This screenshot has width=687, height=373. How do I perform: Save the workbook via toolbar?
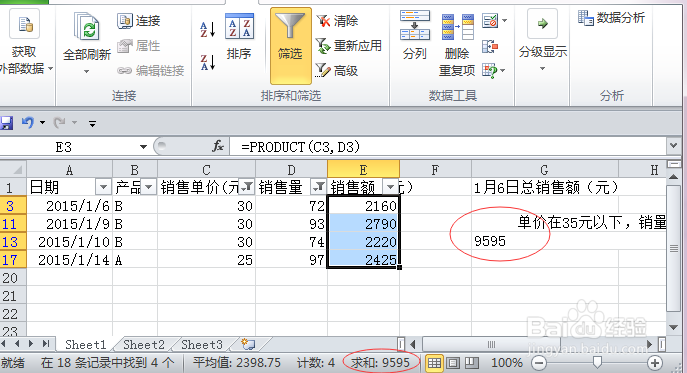click(x=6, y=123)
